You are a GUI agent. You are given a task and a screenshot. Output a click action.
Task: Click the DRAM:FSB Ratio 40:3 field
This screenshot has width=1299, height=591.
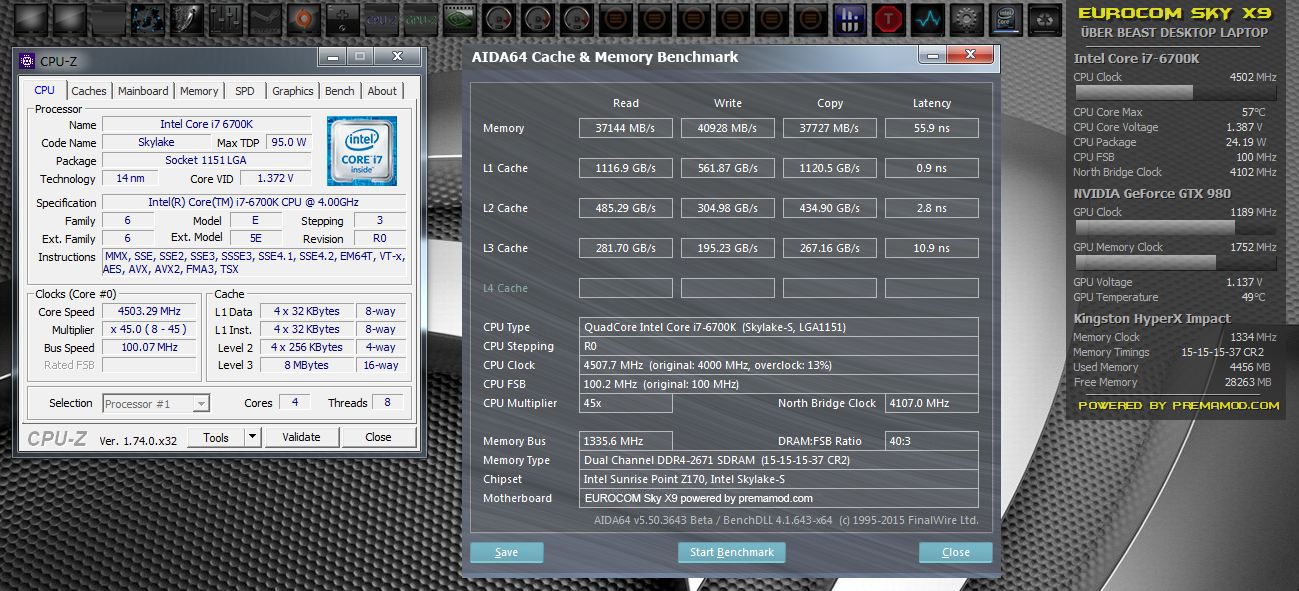pyautogui.click(x=932, y=441)
